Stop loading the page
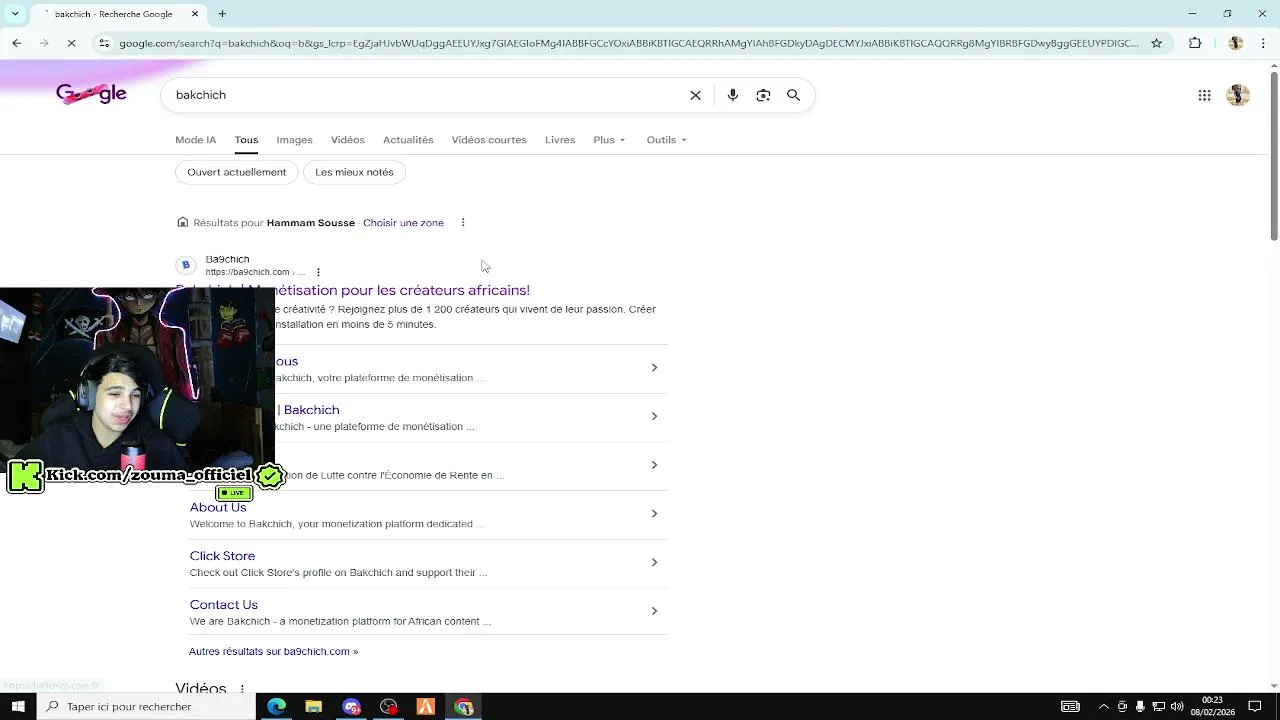Screen dimensions: 1280x720 (x=71, y=43)
